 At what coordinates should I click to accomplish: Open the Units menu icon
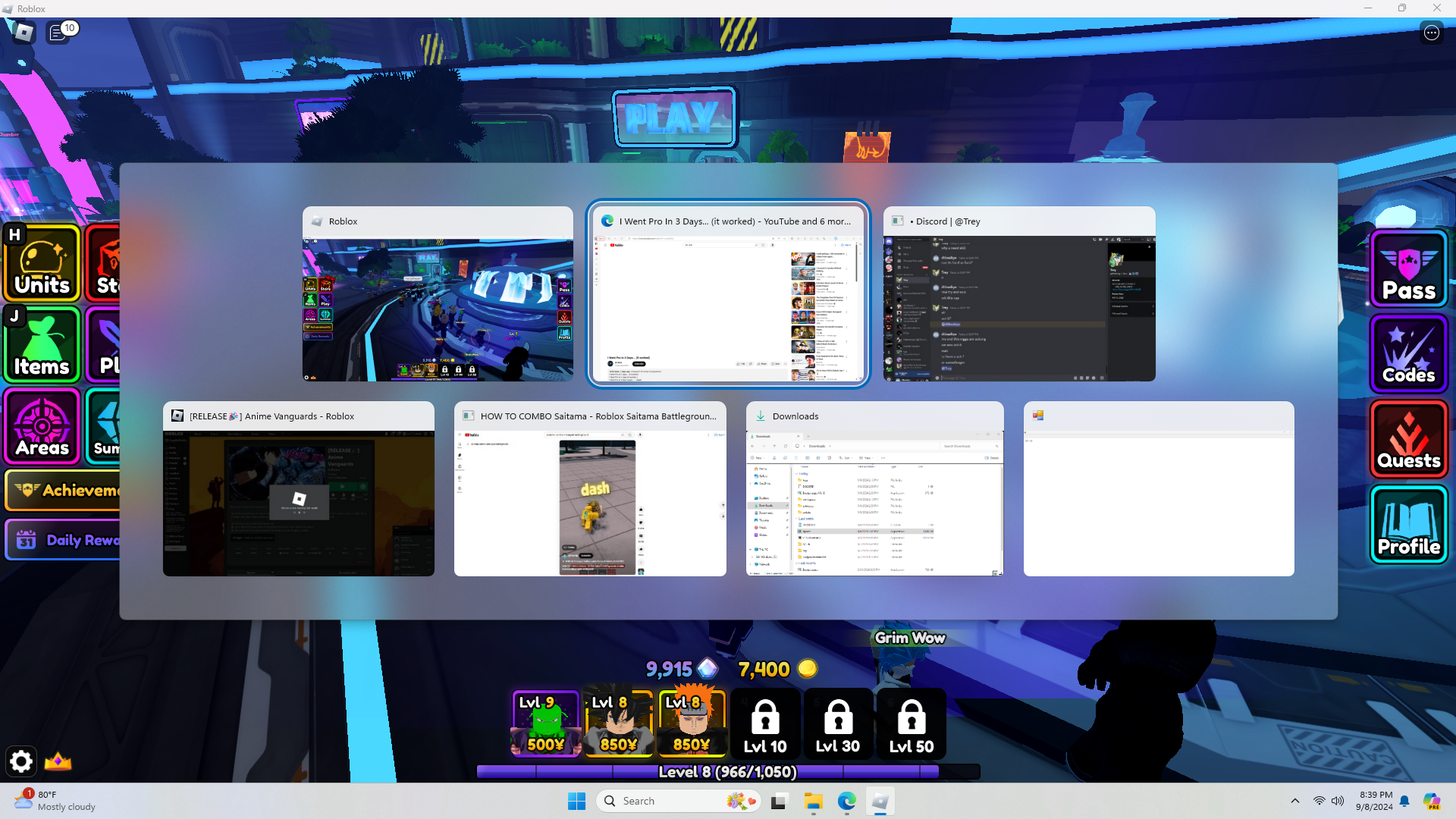click(x=42, y=263)
